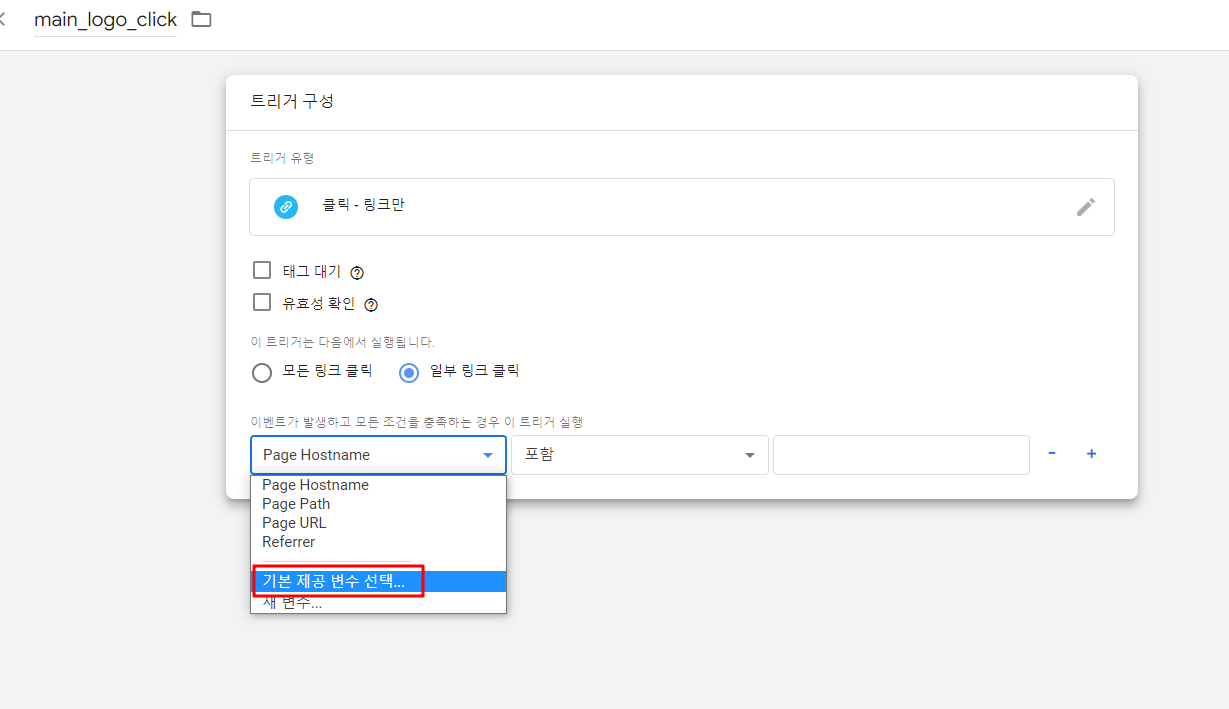Enable the 태그 대기 checkbox
The width and height of the screenshot is (1229, 709).
(262, 270)
